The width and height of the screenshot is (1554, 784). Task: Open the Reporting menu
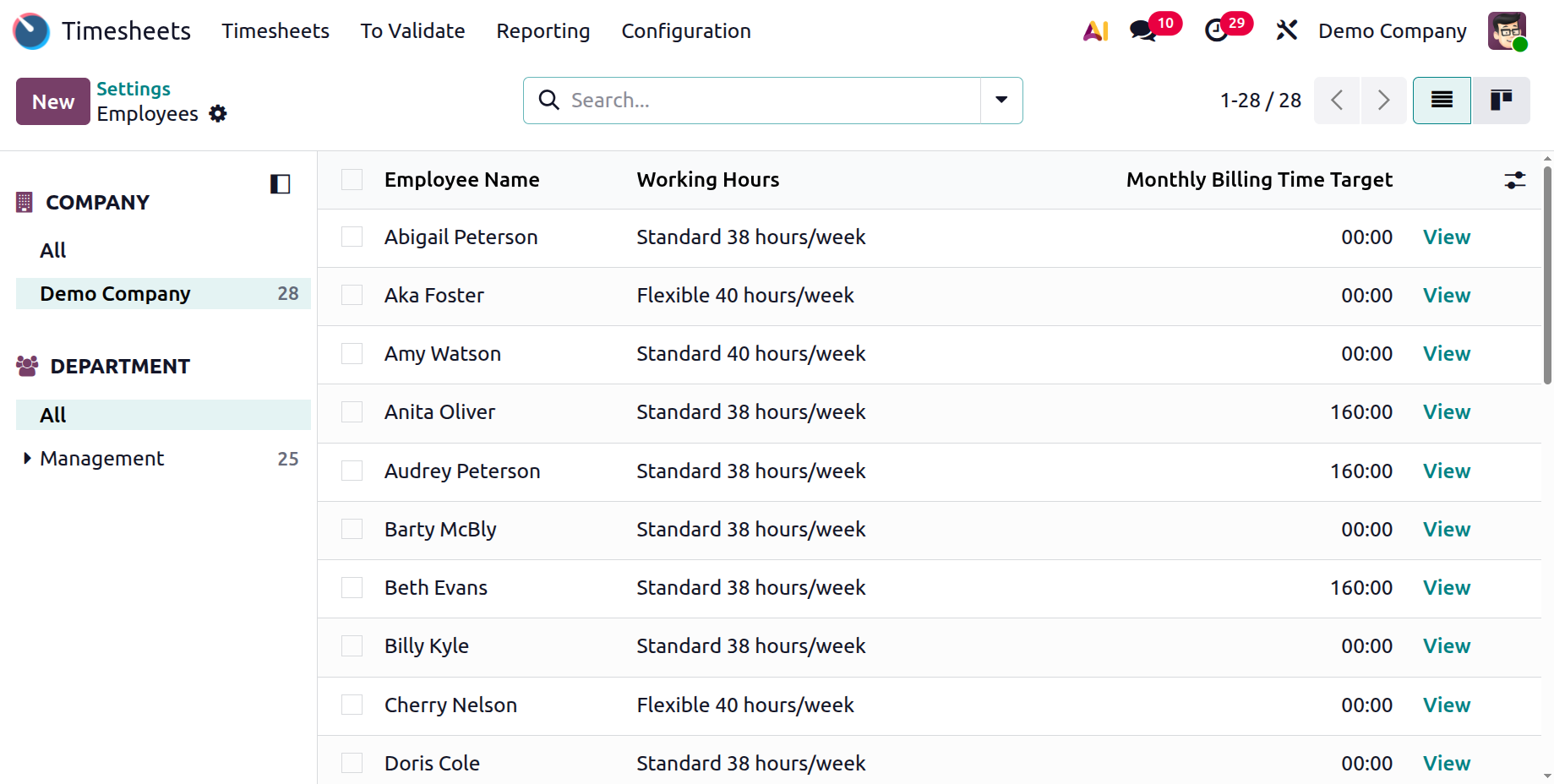pos(543,31)
